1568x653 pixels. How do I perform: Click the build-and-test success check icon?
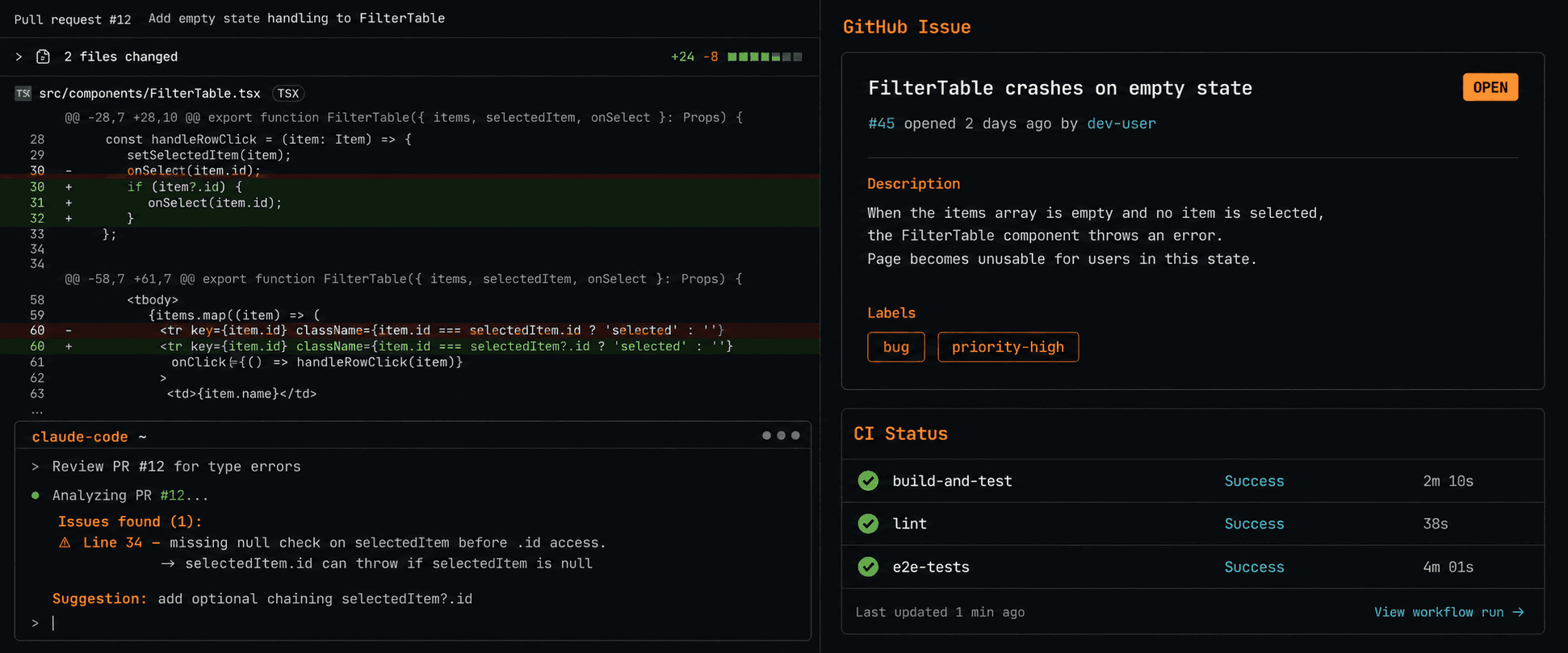pyautogui.click(x=869, y=481)
